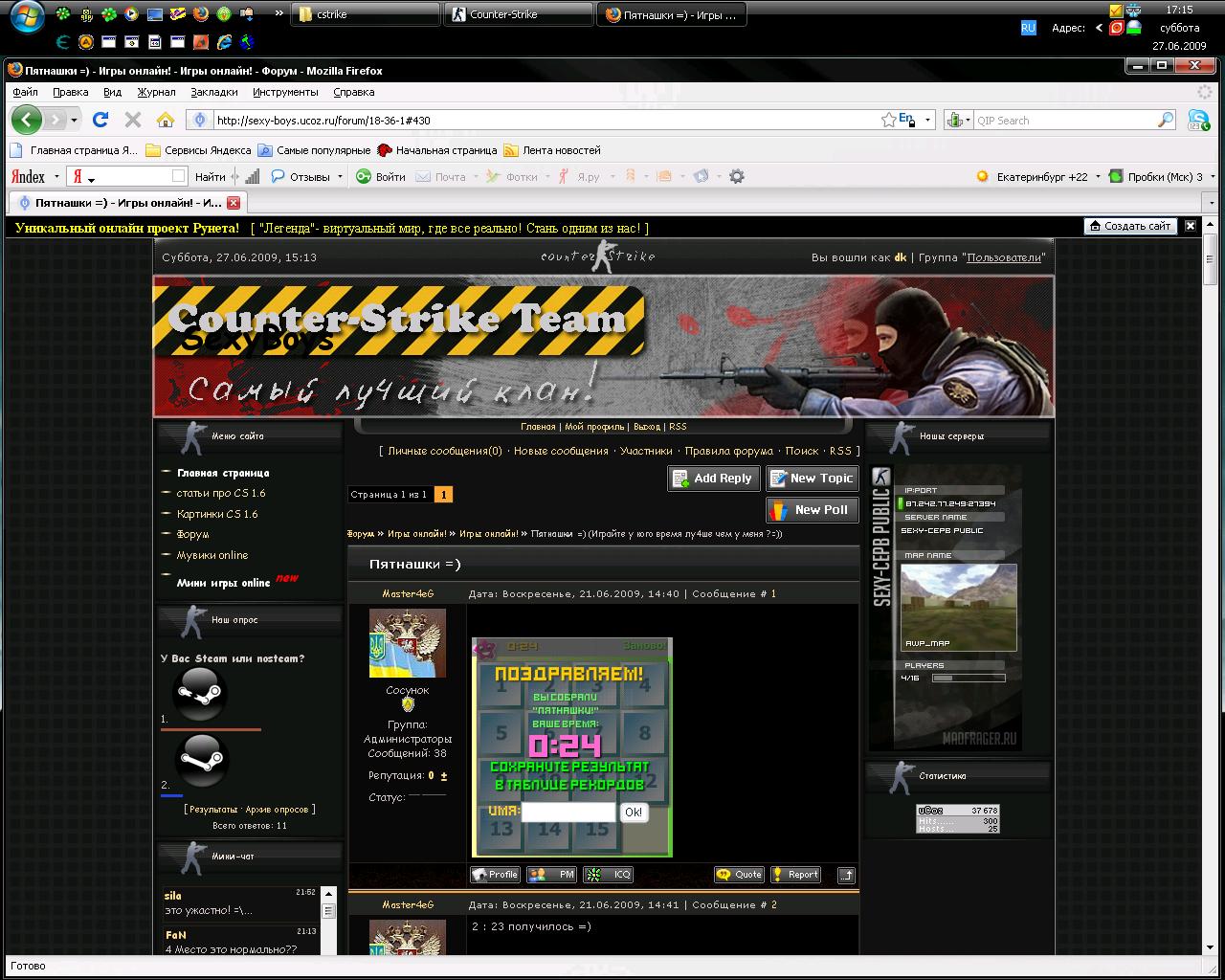Click the Windows Start orb
This screenshot has height=980, width=1225.
(x=26, y=16)
